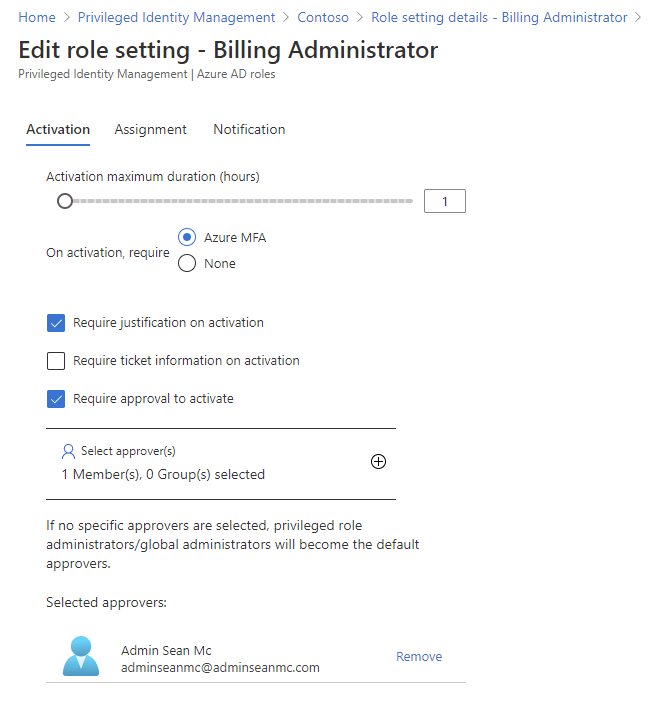Click the activation duration hours input box
Image resolution: width=664 pixels, height=706 pixels.
coord(444,201)
